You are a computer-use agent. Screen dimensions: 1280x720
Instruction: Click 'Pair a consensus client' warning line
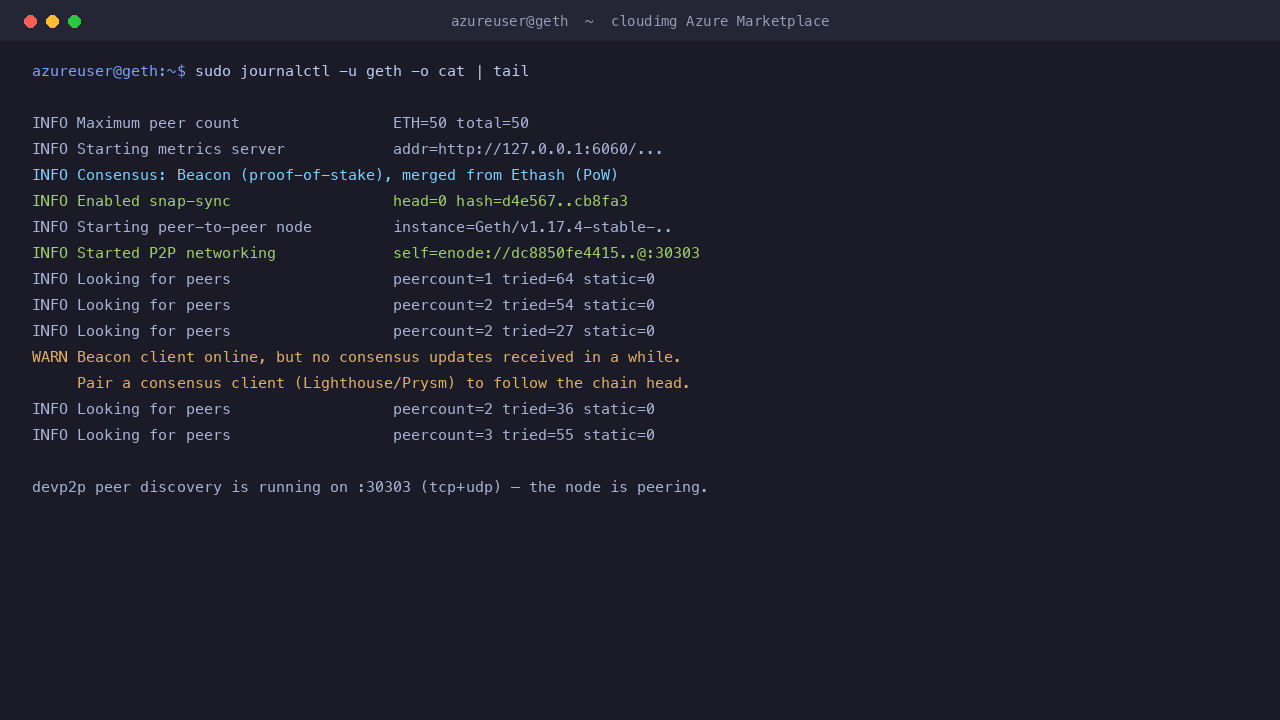(383, 383)
